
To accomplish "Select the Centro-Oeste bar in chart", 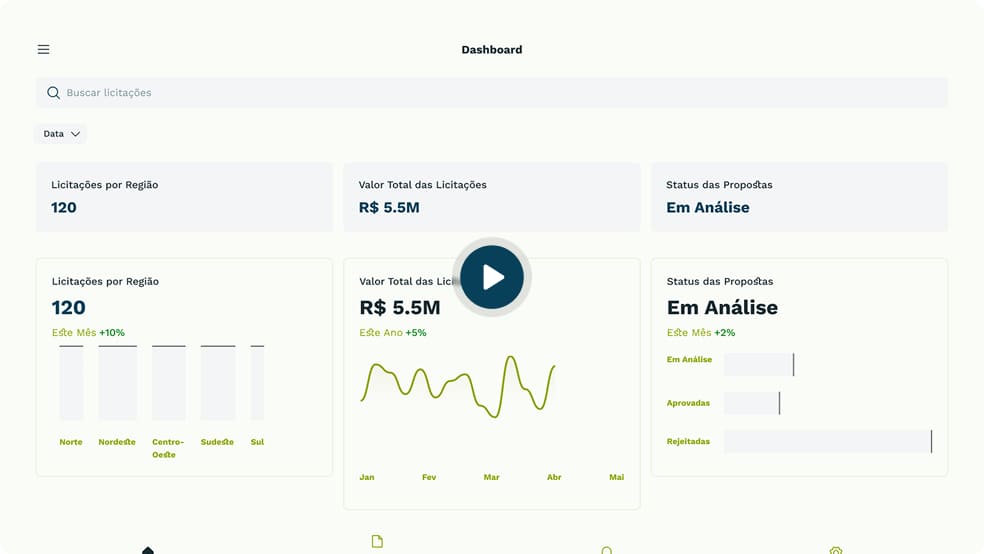I will [x=168, y=383].
